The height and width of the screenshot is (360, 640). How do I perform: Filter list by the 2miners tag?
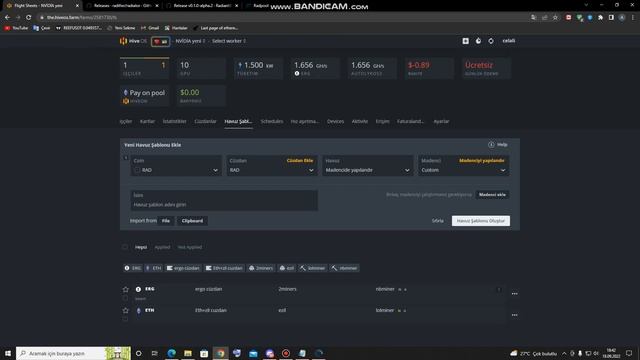pyautogui.click(x=261, y=268)
